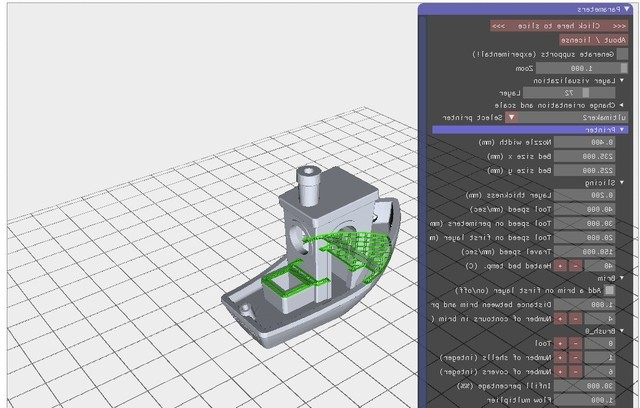This screenshot has width=640, height=408.
Task: Enable Generate supports (experimental) checkbox
Action: (623, 53)
